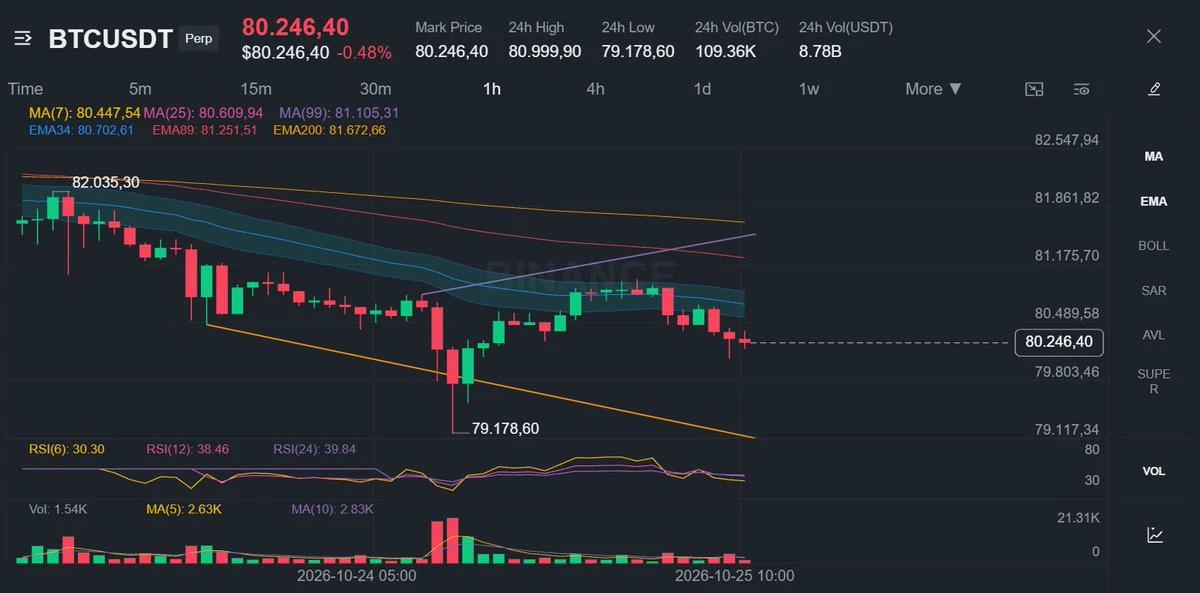Click the -0.48% price change
Viewport: 1200px width, 593px height.
click(364, 52)
